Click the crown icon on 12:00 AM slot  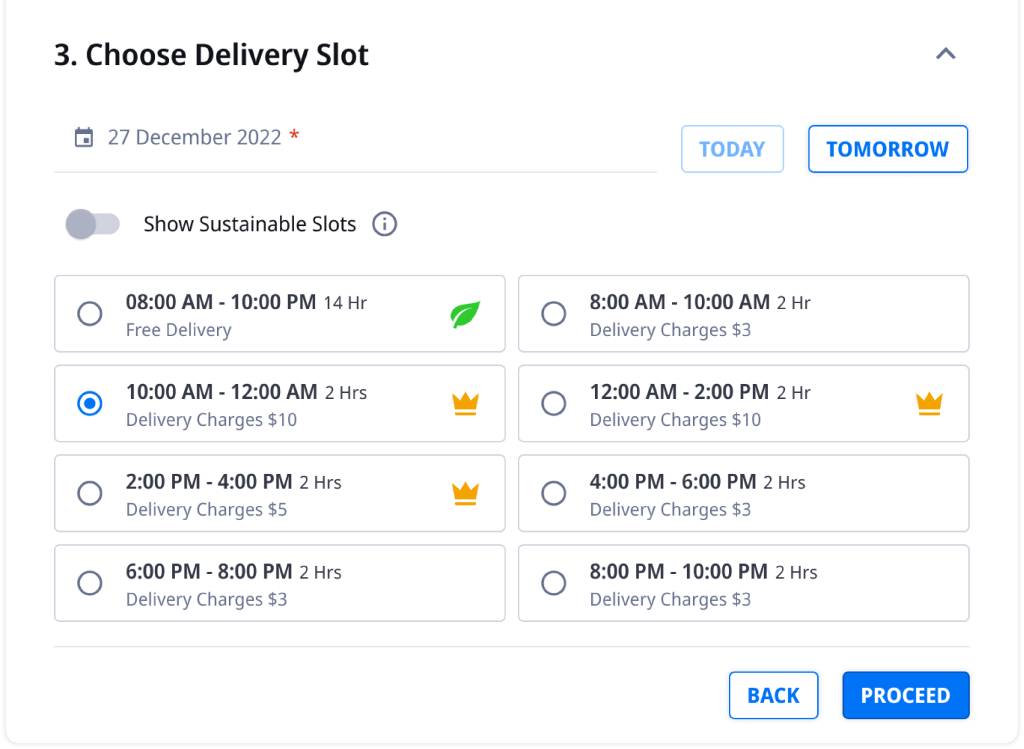[930, 403]
